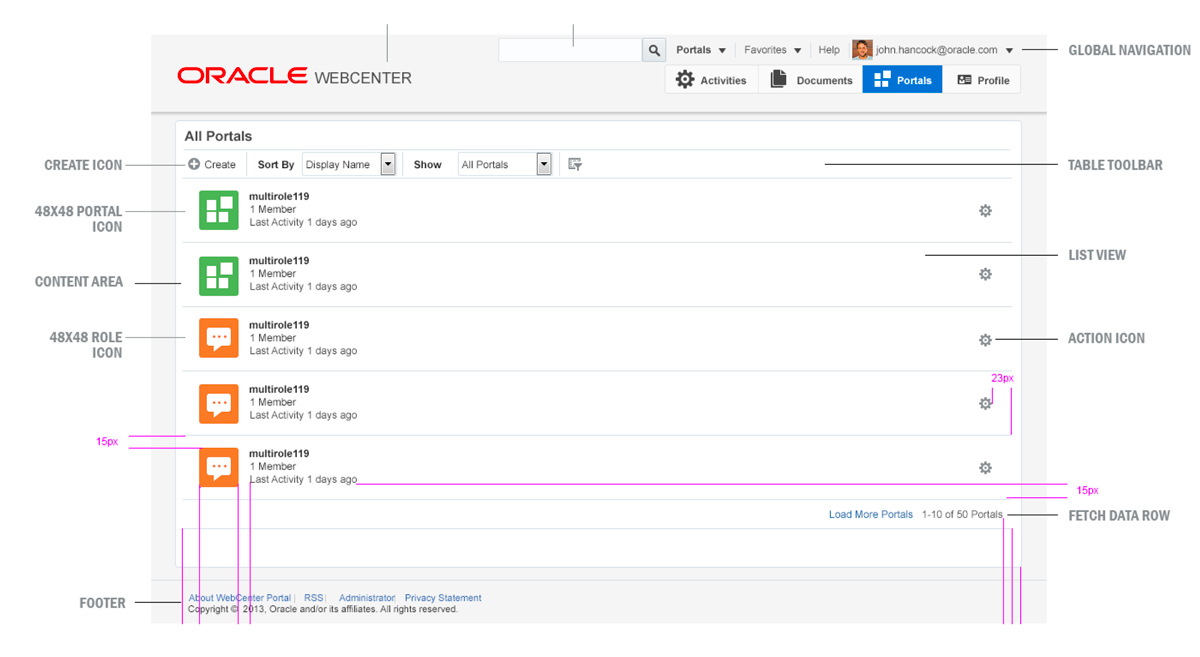The image size is (1200, 657).
Task: Open gear actions for first portal row
Action: (985, 210)
